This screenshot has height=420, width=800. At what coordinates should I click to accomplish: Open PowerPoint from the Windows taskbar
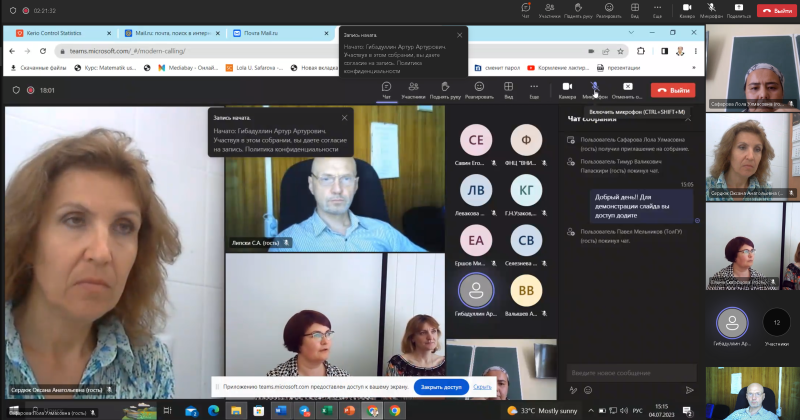pyautogui.click(x=349, y=410)
